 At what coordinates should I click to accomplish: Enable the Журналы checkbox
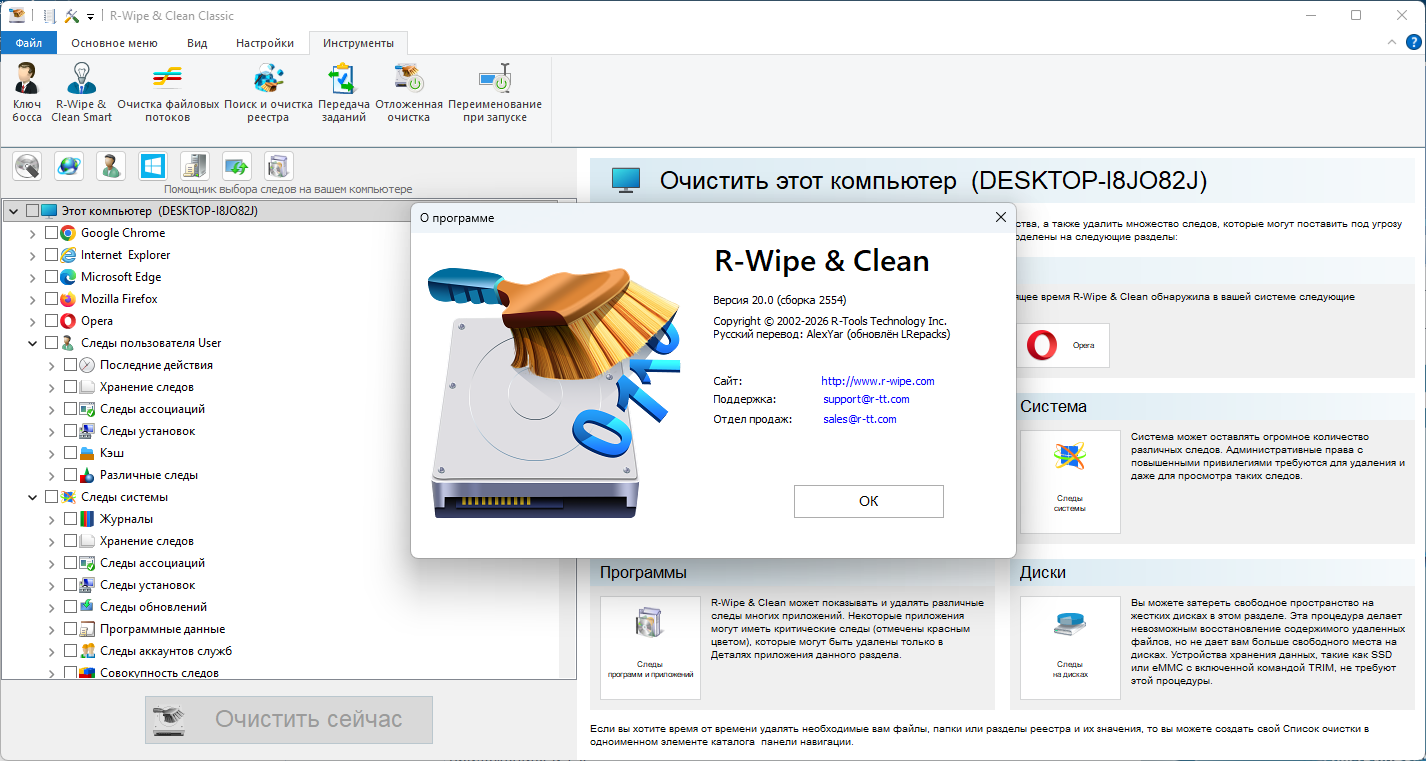tap(71, 519)
